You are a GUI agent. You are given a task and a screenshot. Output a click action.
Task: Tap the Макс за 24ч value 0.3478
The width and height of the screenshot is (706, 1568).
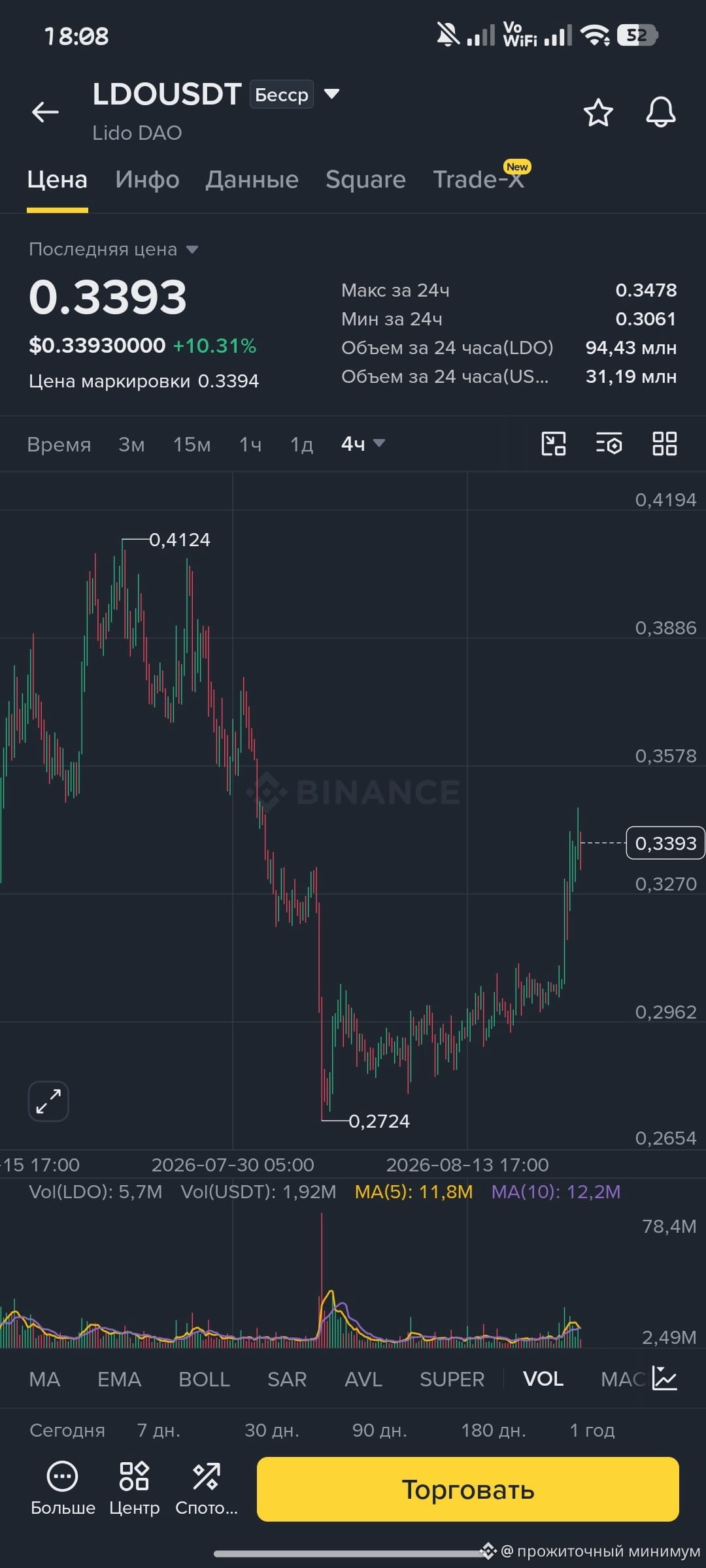[646, 290]
